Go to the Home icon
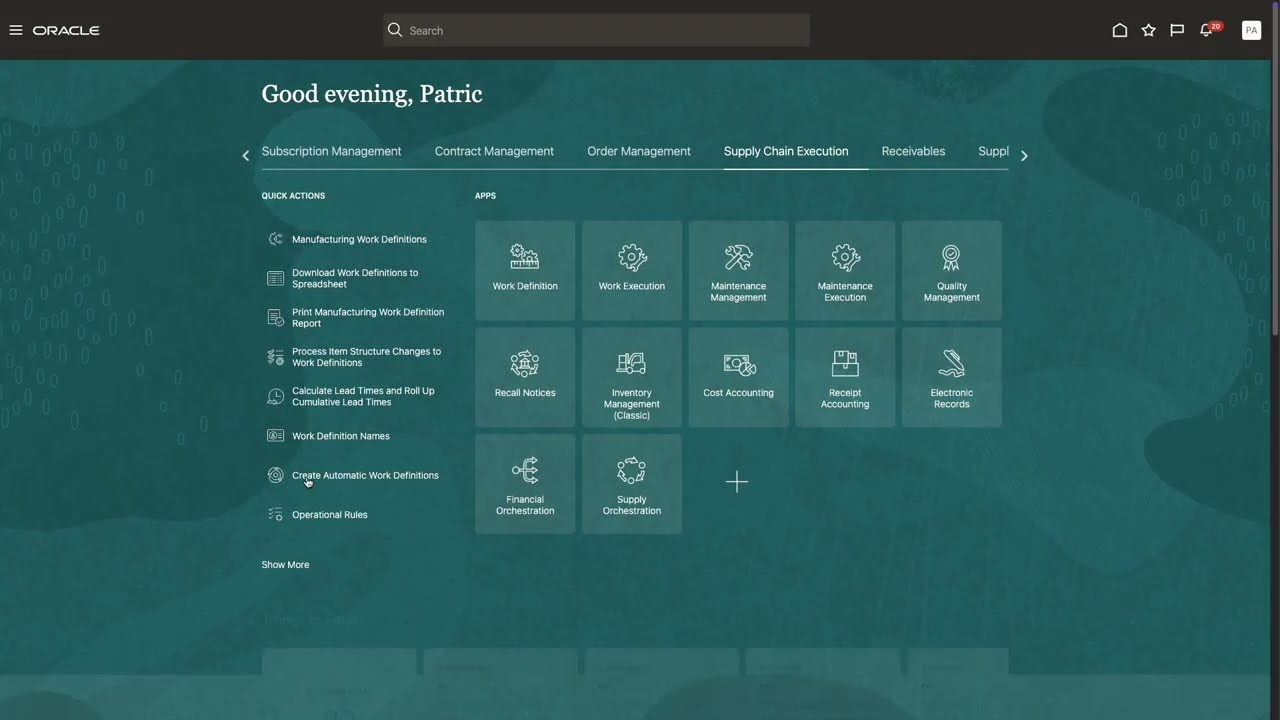Viewport: 1280px width, 720px height. pos(1120,30)
